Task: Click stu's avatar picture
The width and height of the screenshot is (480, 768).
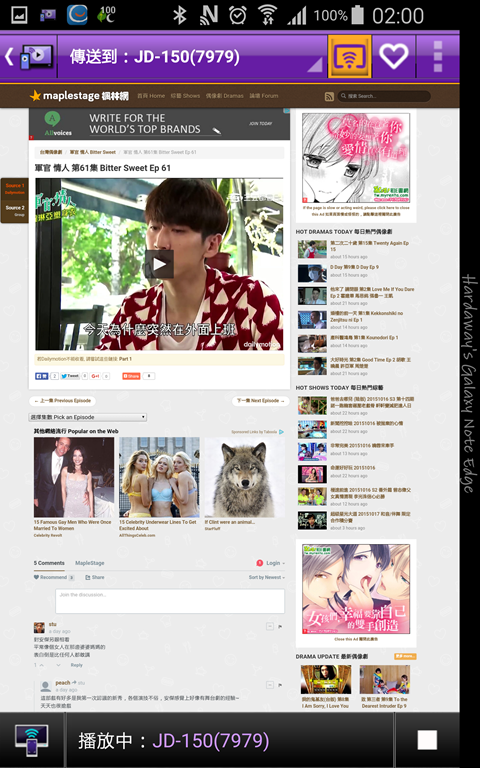Action: click(x=39, y=628)
